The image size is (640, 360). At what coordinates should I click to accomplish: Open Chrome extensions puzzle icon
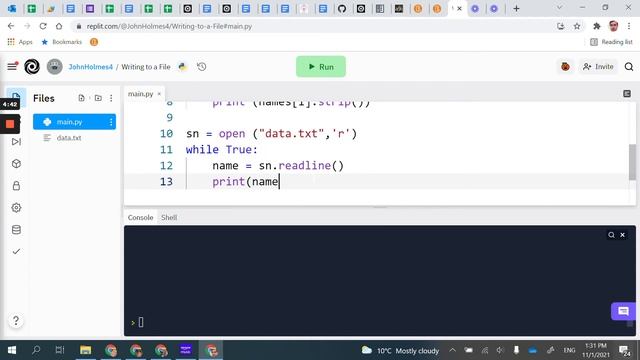click(x=596, y=26)
